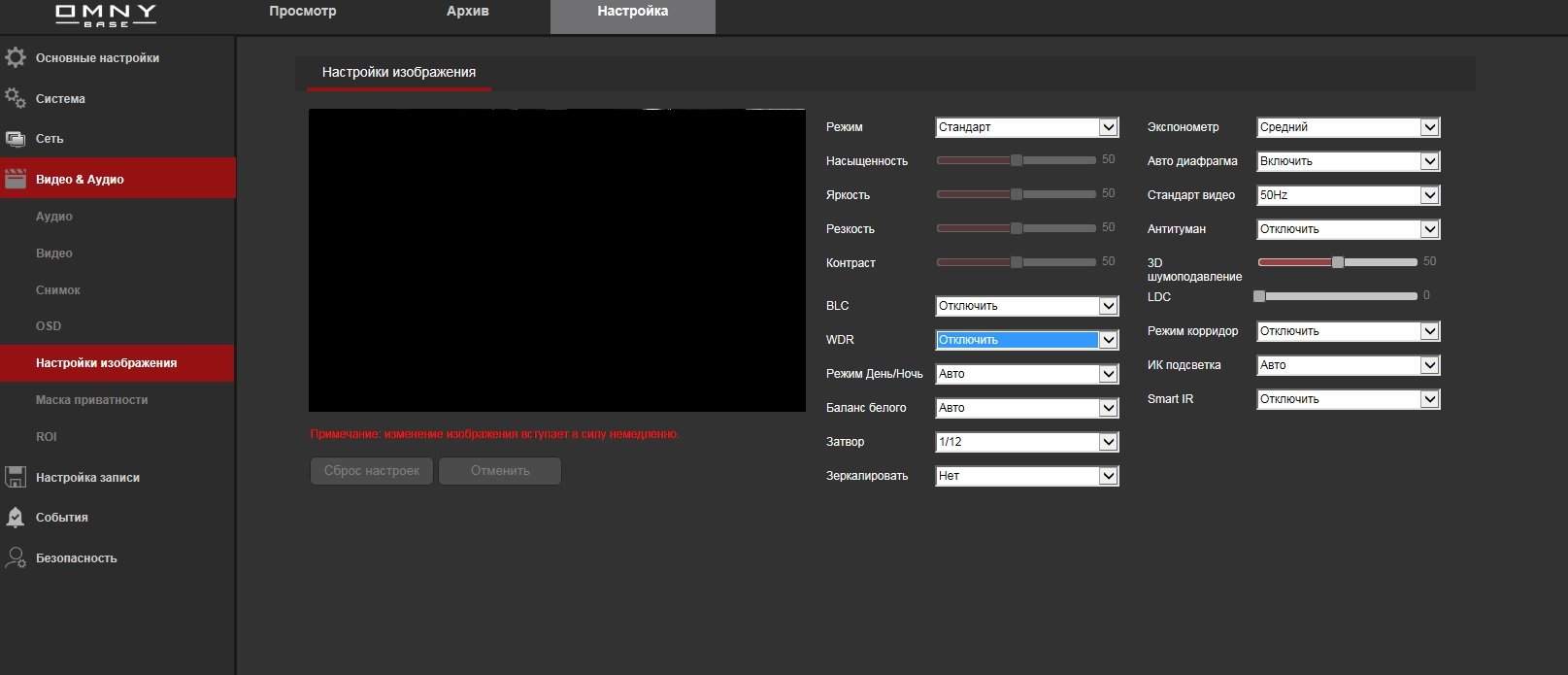Click the События bell icon
The height and width of the screenshot is (675, 1568).
point(16,518)
